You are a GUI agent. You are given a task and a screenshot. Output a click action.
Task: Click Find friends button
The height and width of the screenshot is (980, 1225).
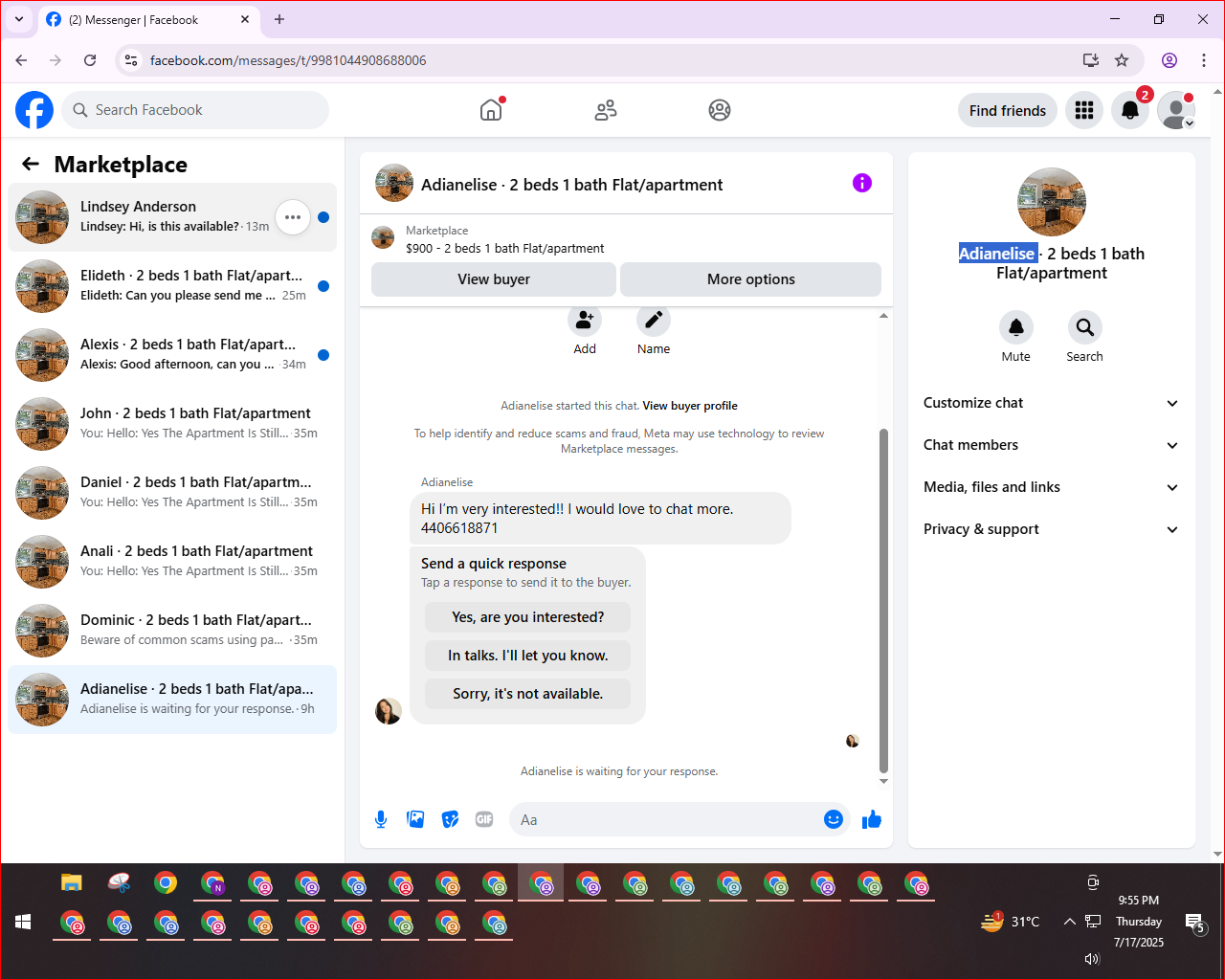point(1008,110)
